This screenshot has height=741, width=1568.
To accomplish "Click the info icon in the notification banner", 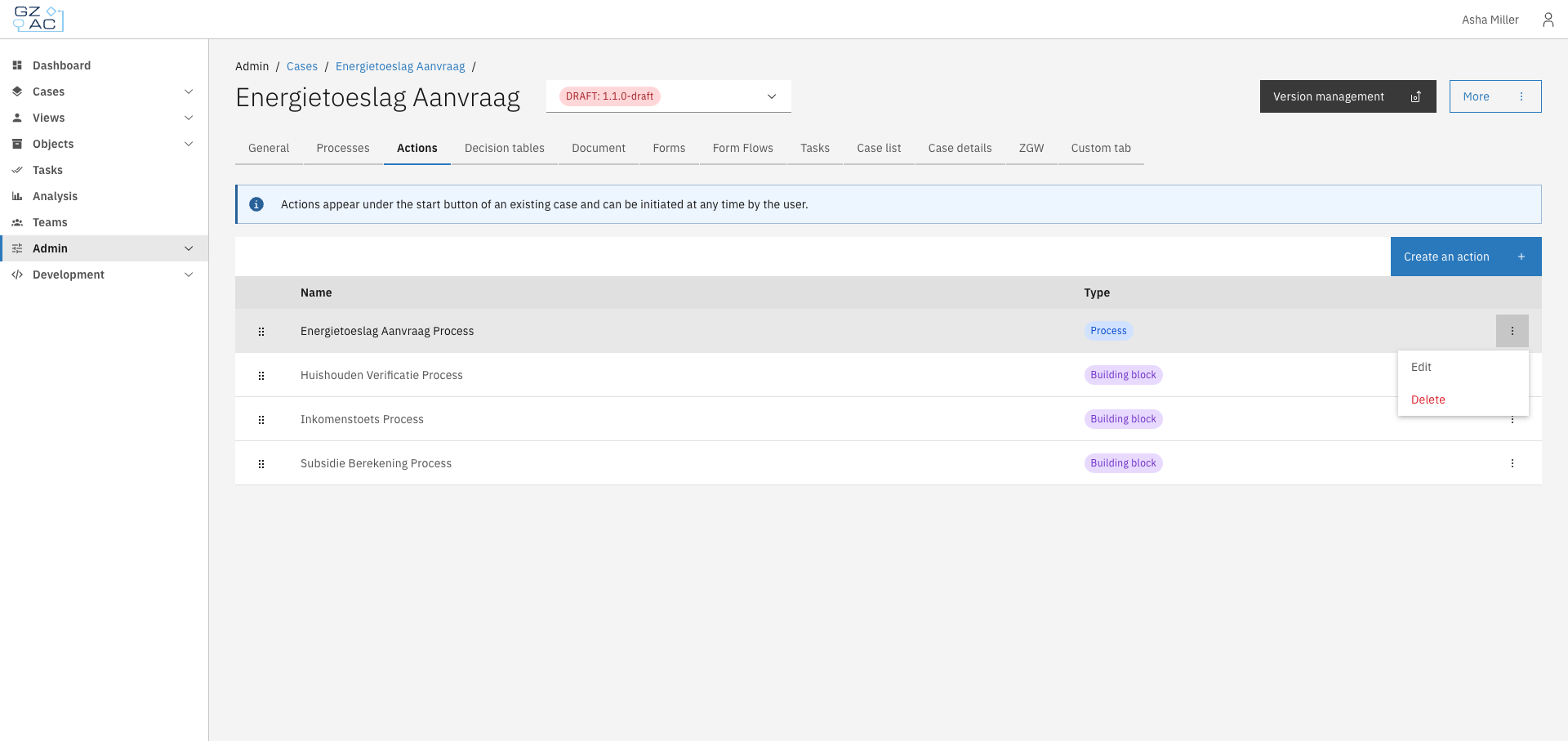I will point(256,204).
